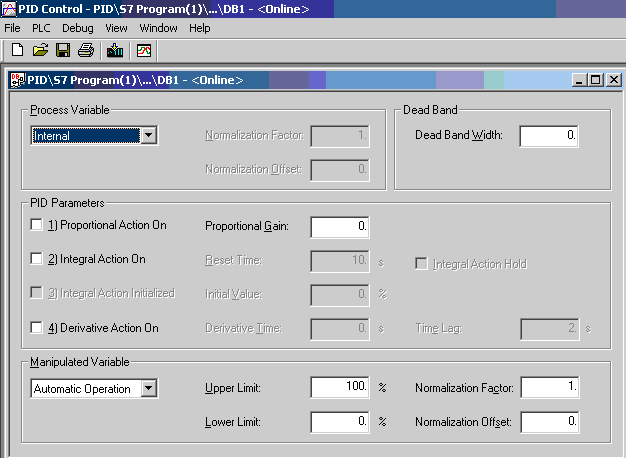Click the Time Lag input field
Image resolution: width=626 pixels, height=458 pixels.
[x=550, y=329]
